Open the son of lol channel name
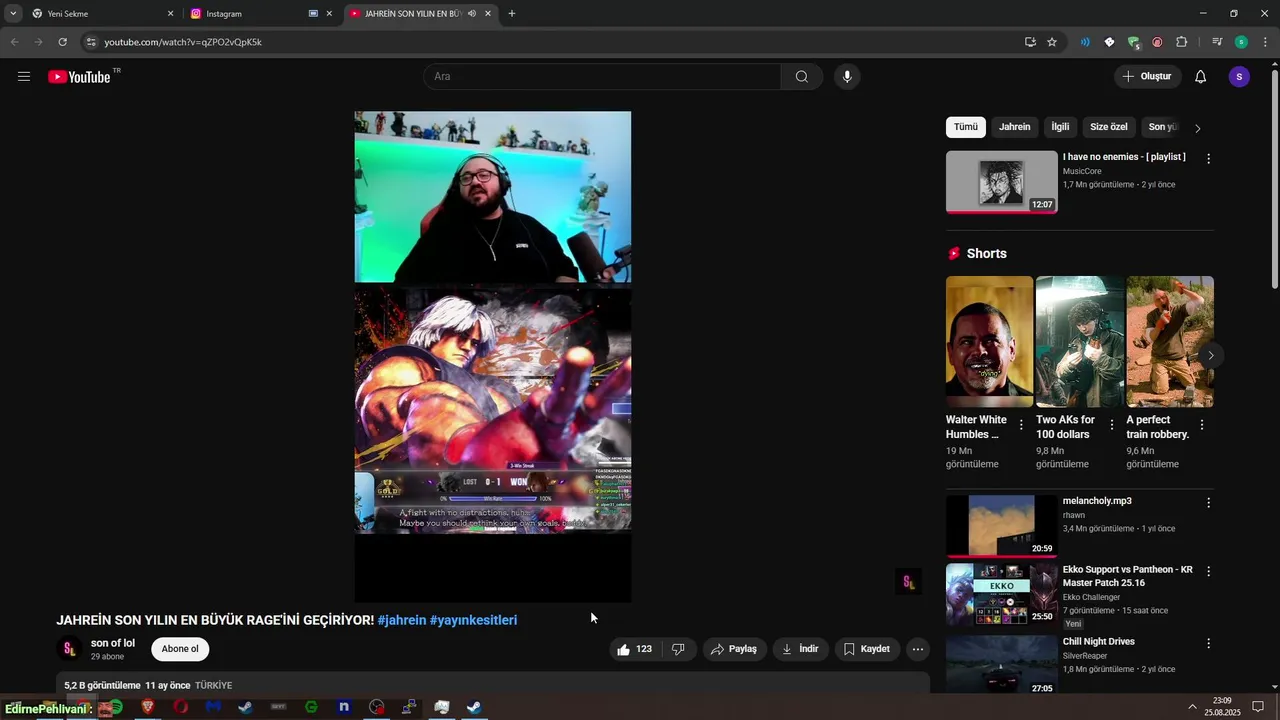Image resolution: width=1280 pixels, height=720 pixels. 113,643
